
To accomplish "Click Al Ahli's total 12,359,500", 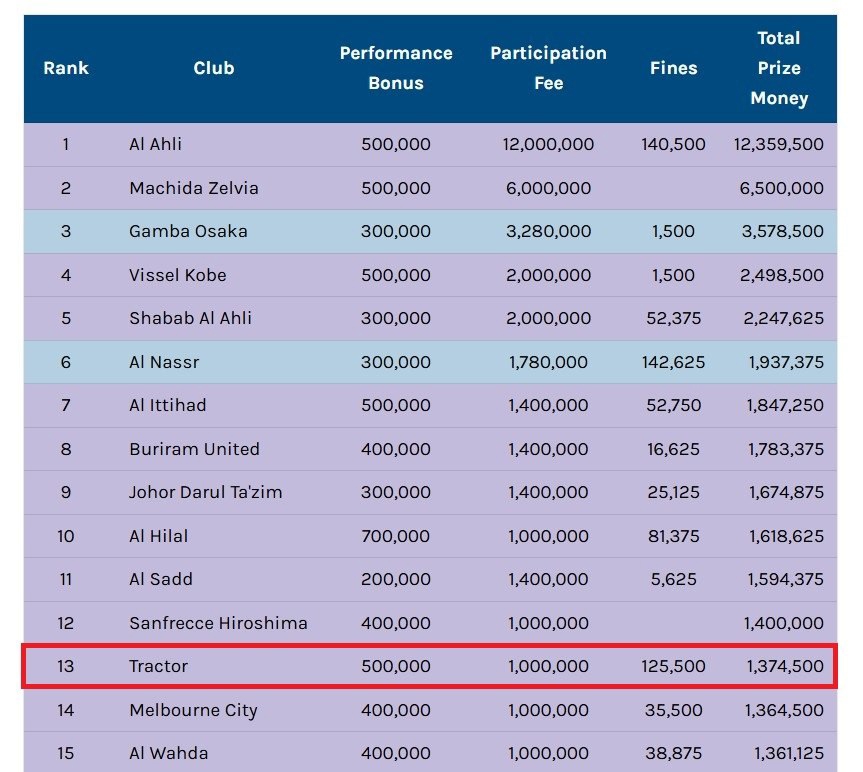I will 778,144.
